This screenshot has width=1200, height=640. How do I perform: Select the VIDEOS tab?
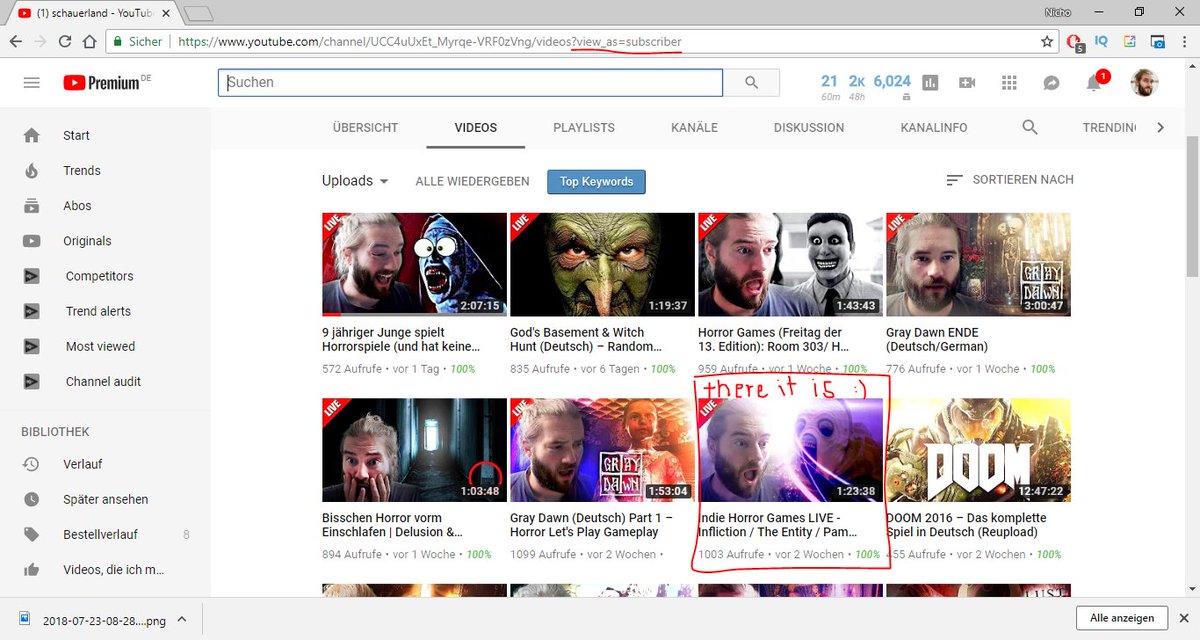click(x=475, y=127)
